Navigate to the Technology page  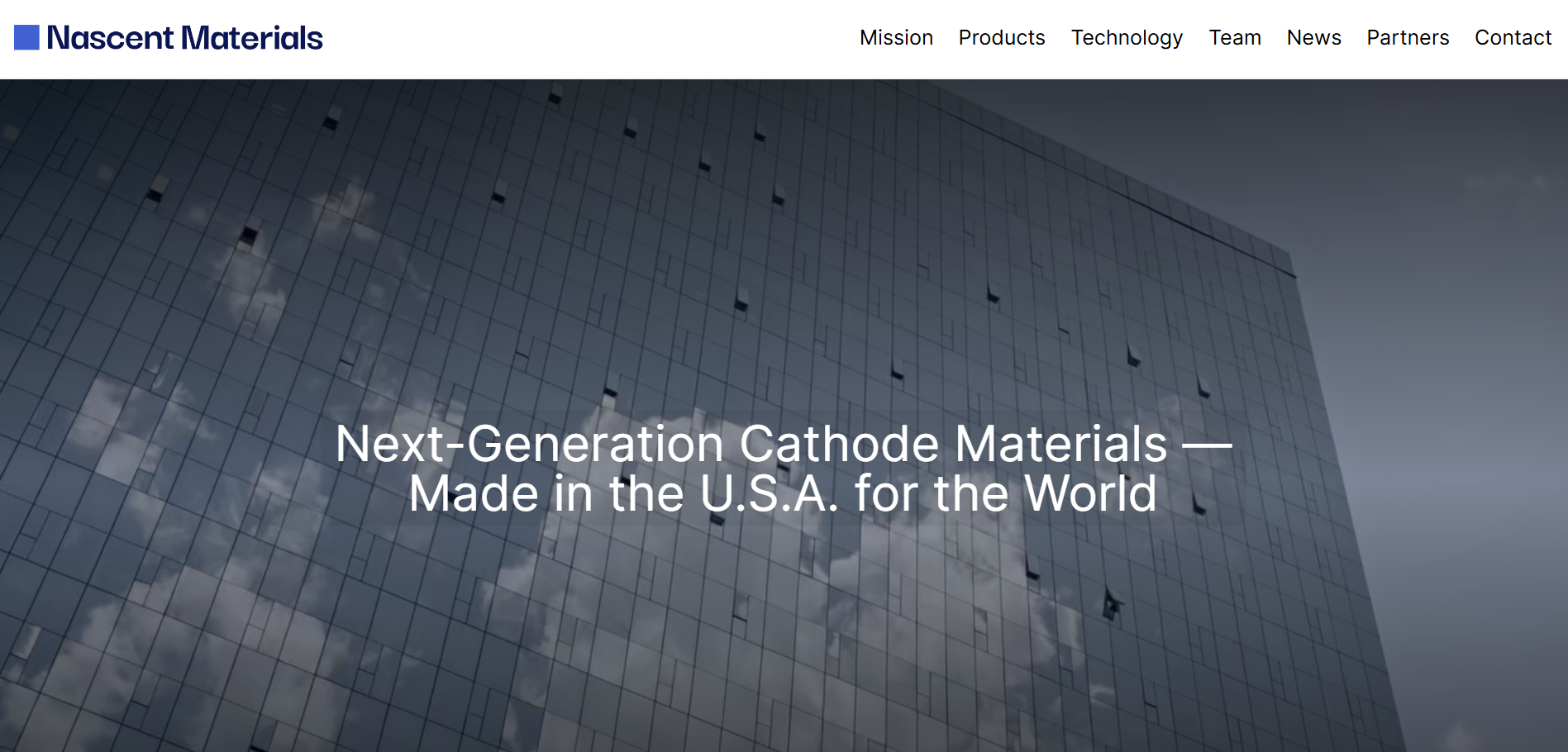click(x=1127, y=38)
